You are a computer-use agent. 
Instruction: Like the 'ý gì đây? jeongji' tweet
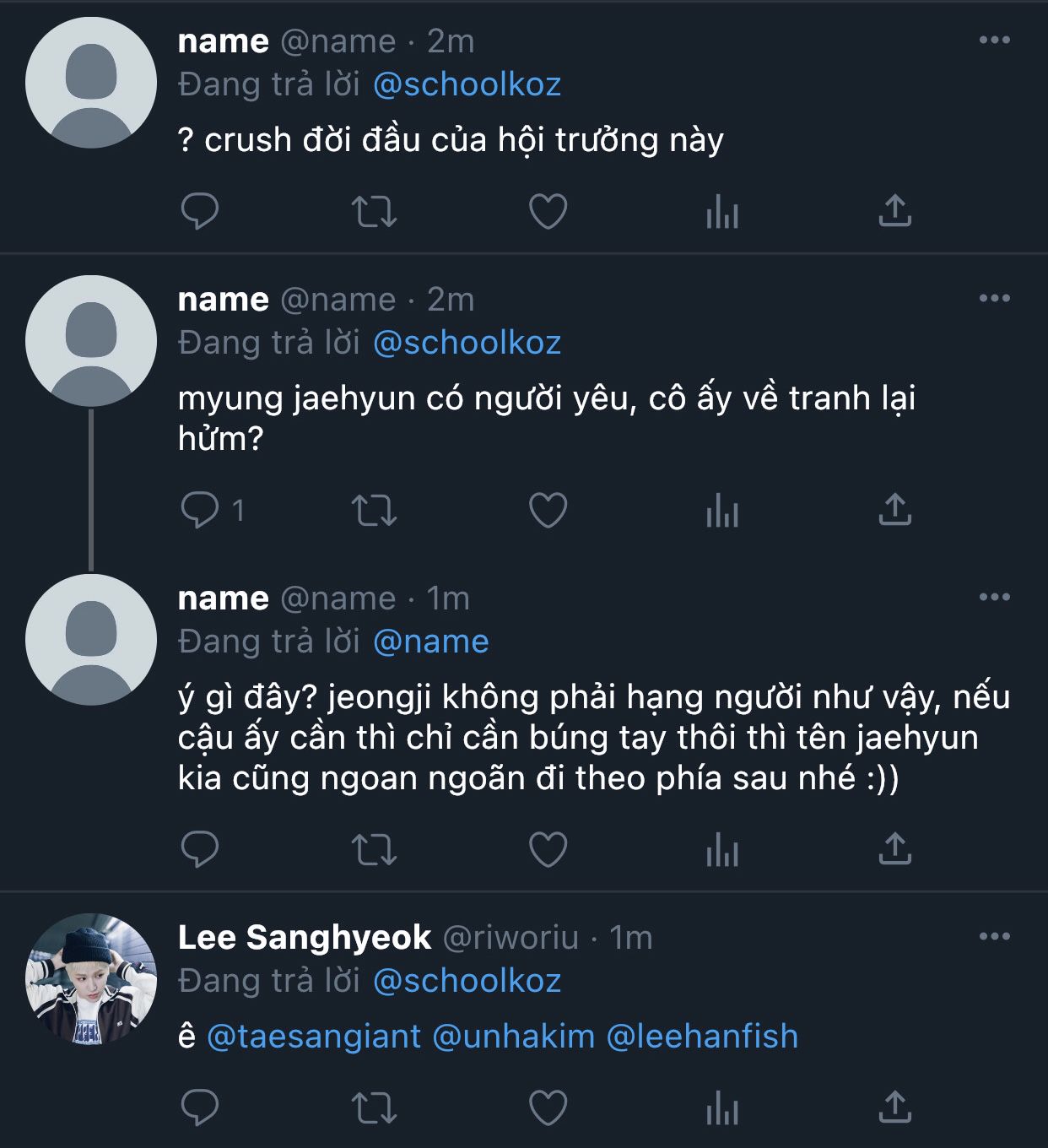(x=548, y=849)
